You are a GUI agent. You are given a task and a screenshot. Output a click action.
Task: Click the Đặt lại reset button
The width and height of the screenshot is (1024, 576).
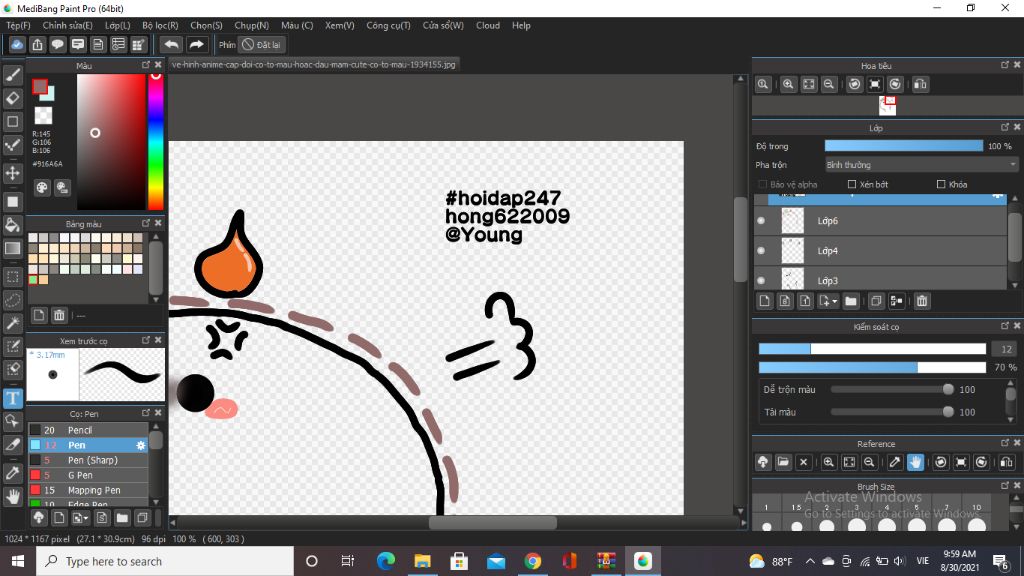click(261, 44)
